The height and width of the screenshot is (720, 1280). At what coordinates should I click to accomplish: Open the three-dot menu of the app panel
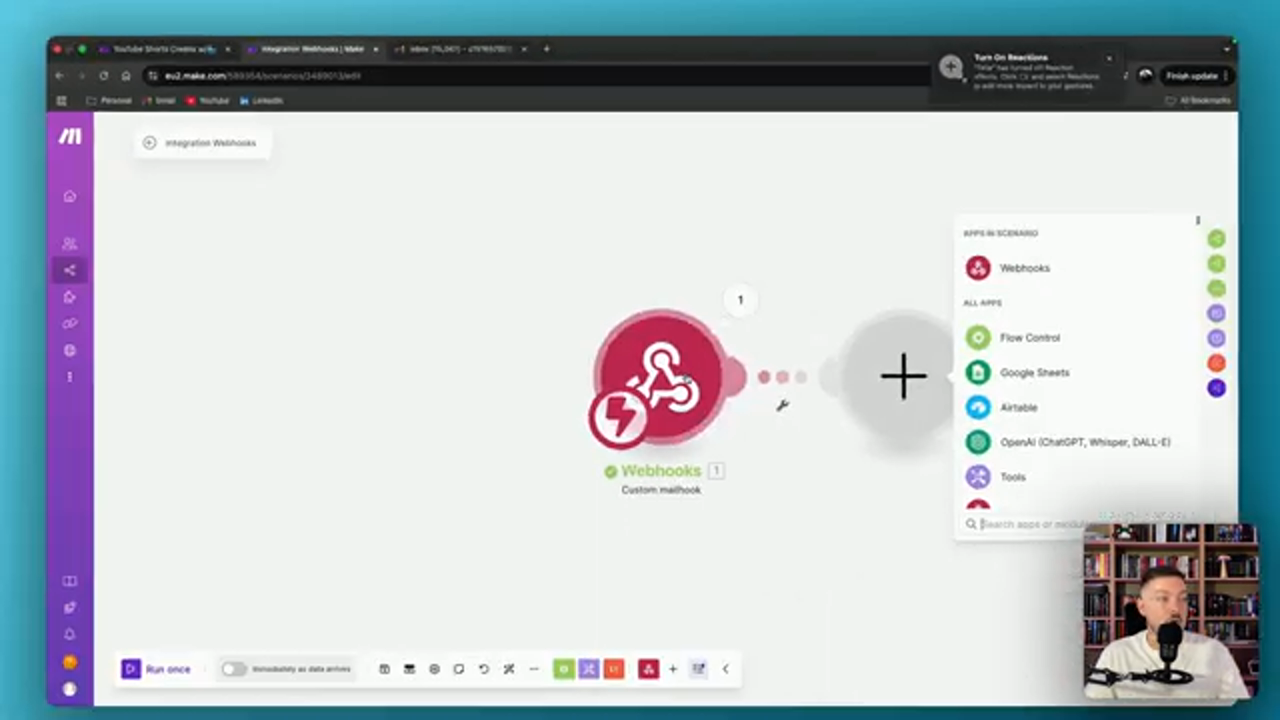[1197, 220]
